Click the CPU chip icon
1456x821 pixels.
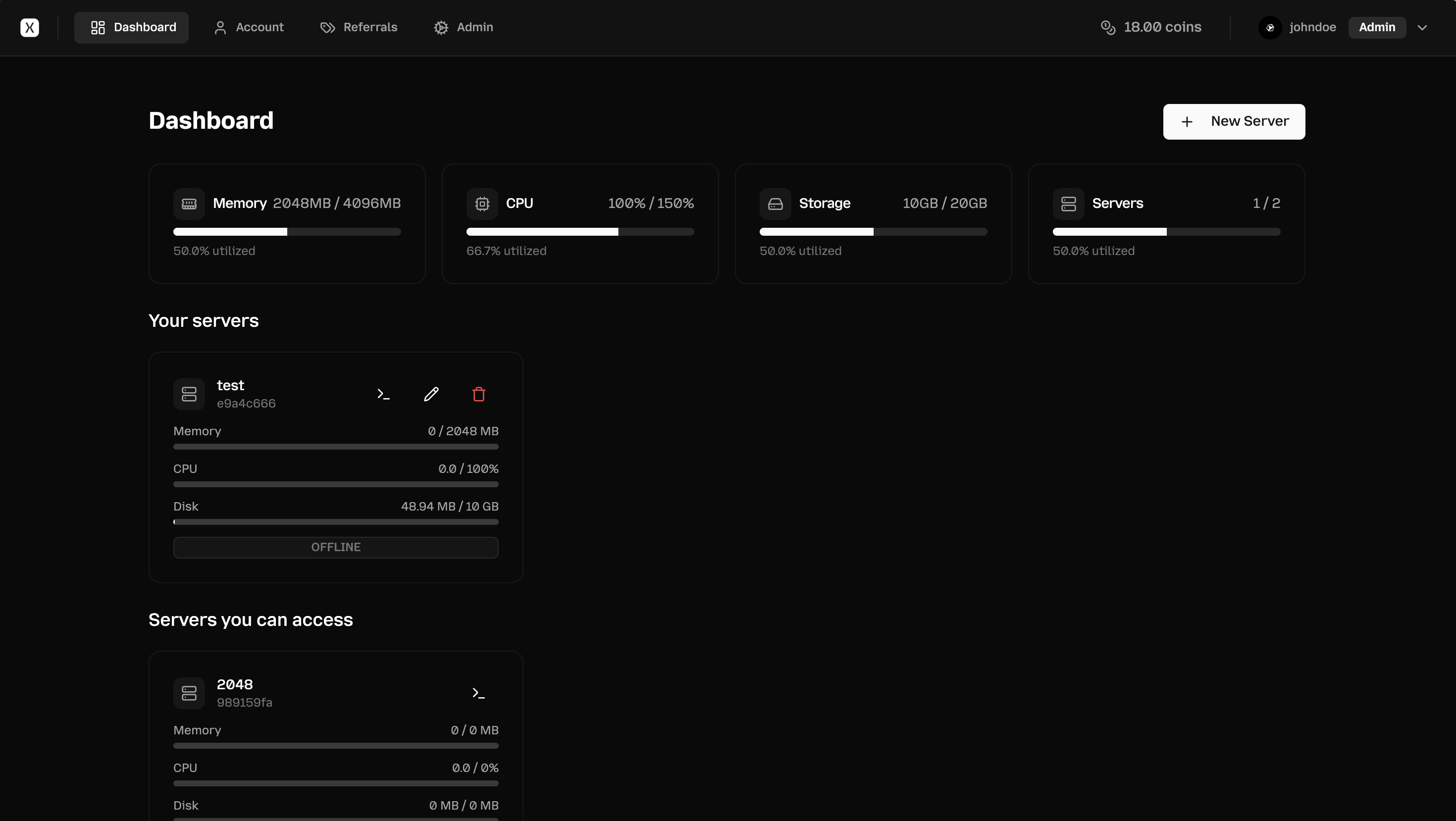(482, 204)
